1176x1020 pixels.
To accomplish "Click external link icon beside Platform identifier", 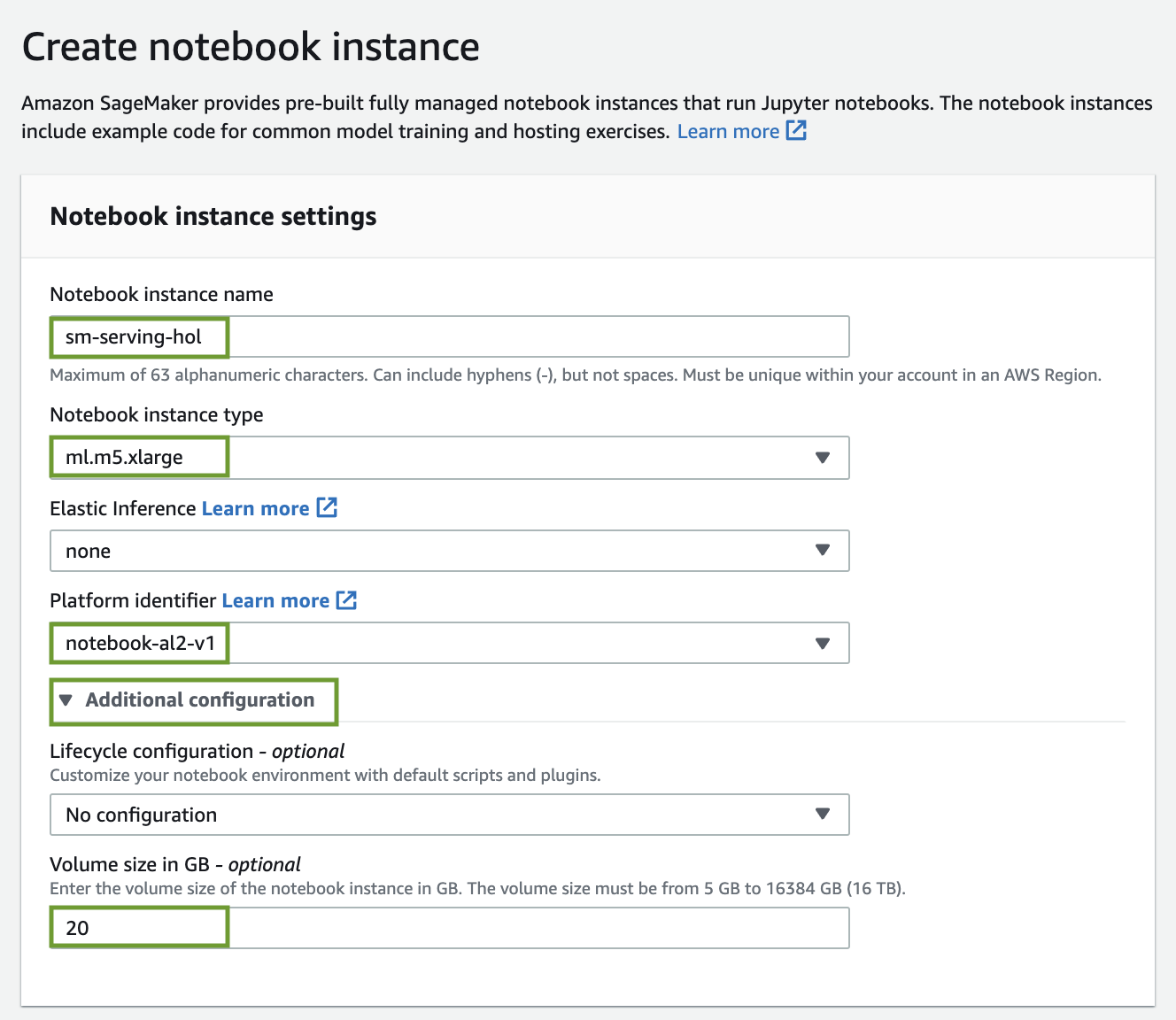I will 346,599.
